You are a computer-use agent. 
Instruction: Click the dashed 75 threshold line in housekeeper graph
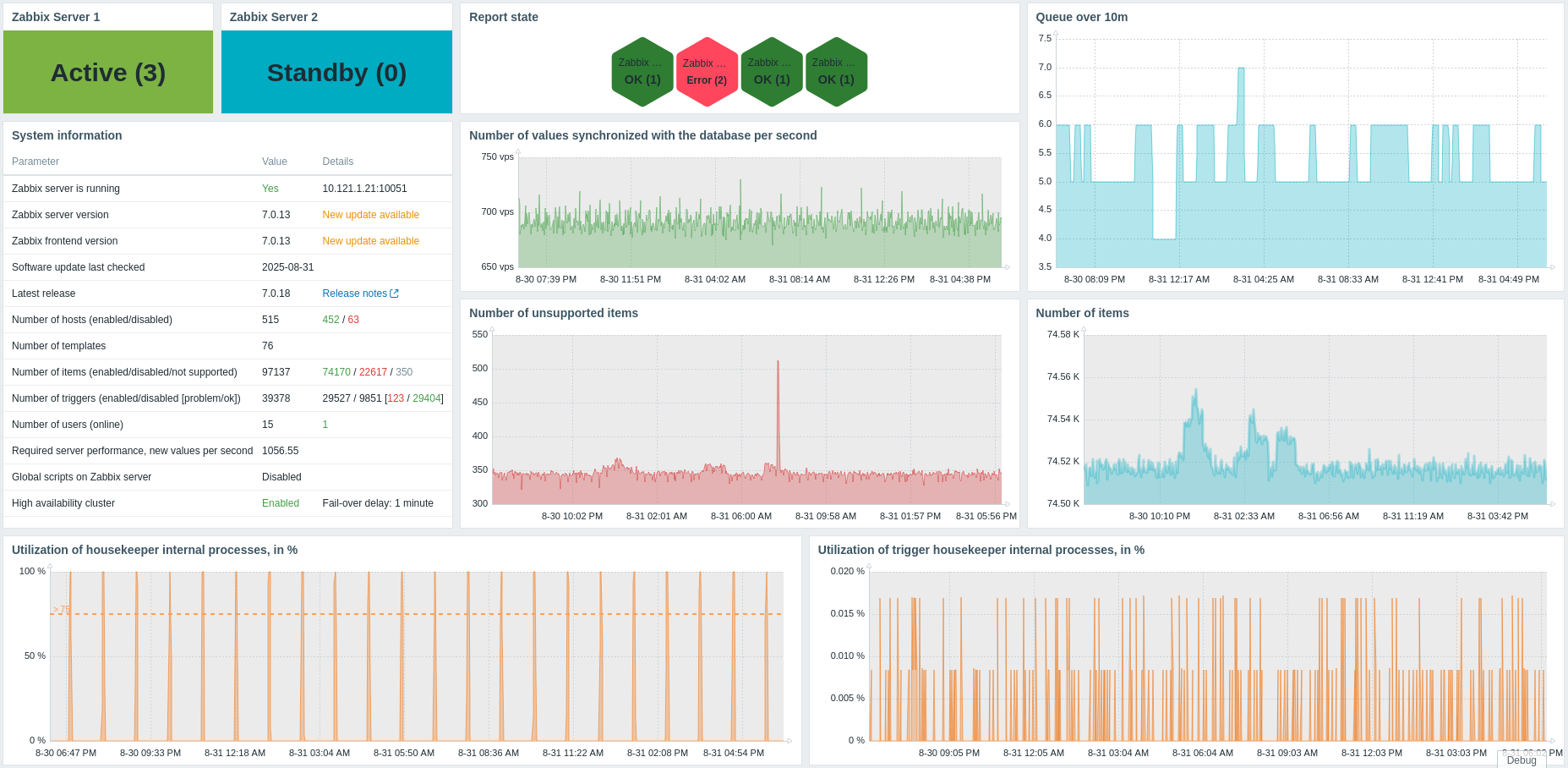pos(423,614)
